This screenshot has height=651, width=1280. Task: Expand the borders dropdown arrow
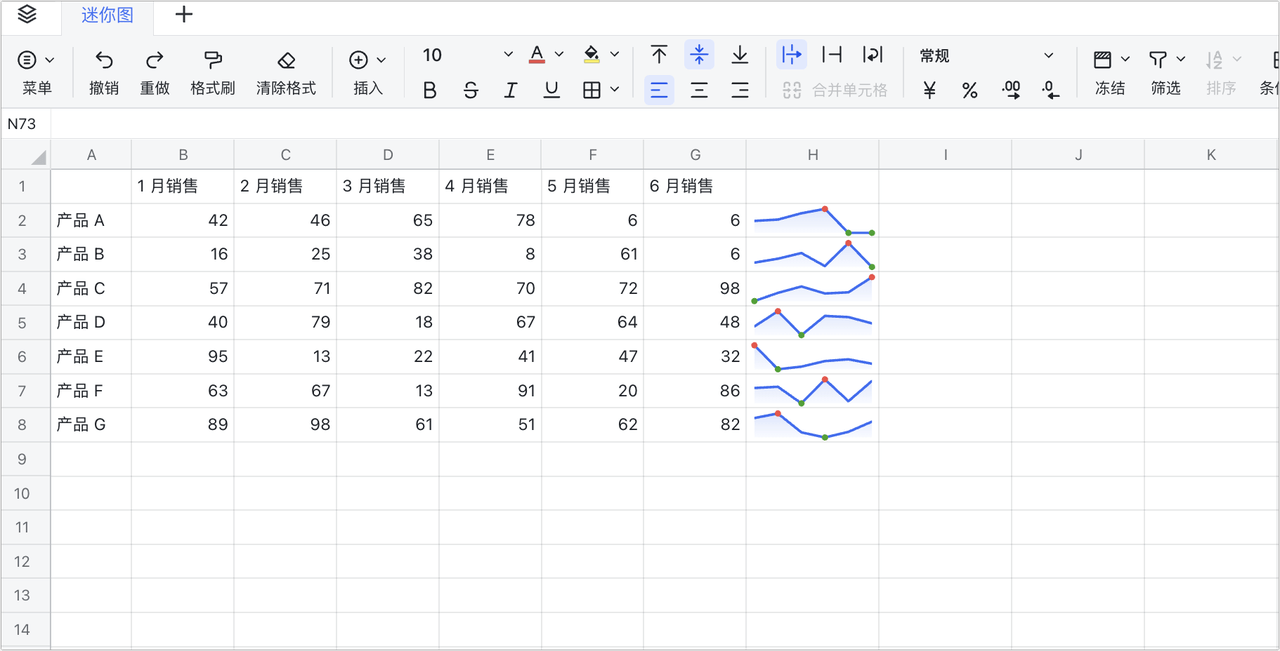click(614, 90)
